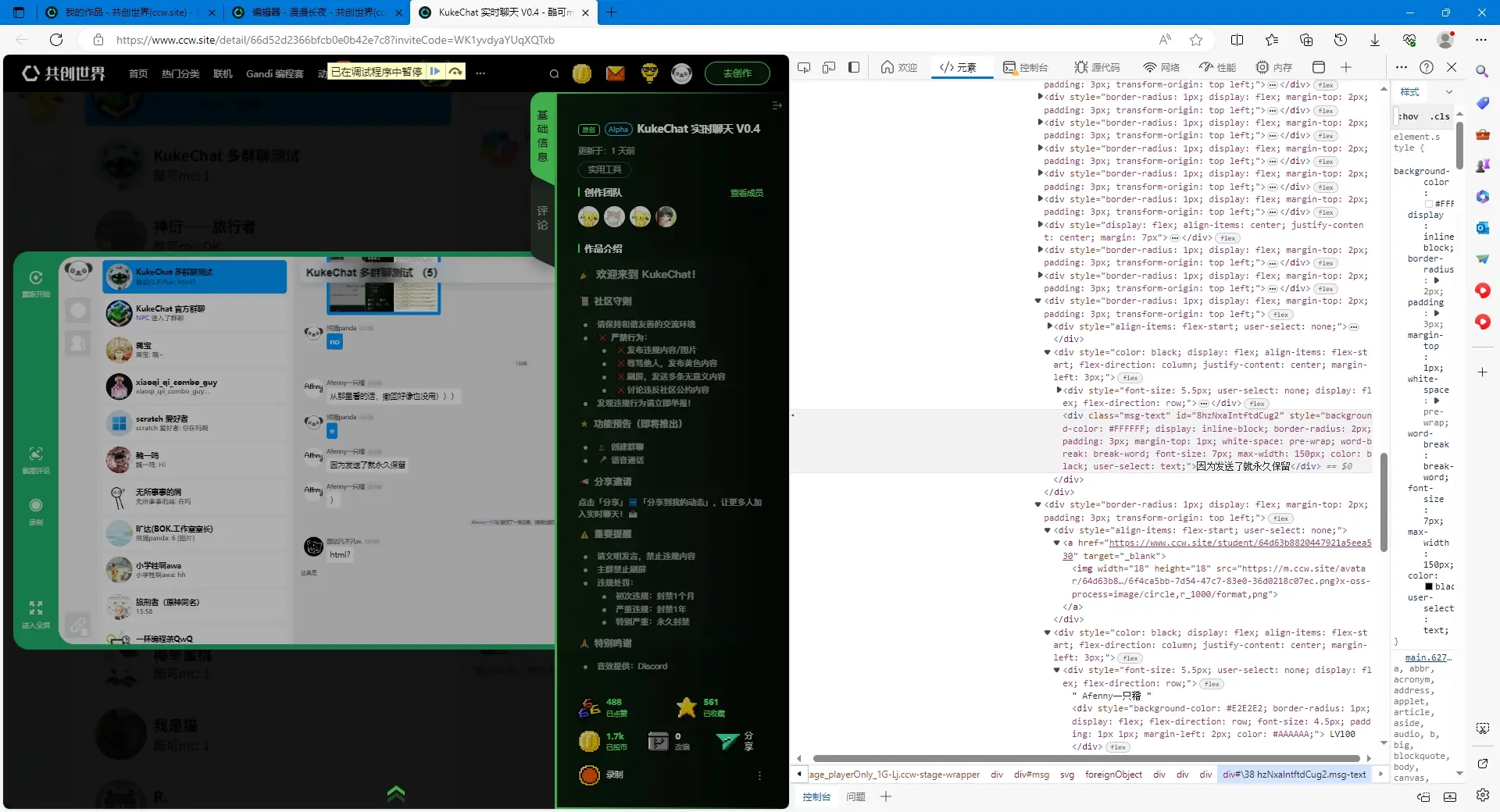This screenshot has height=812, width=1500.
Task: Select foreignObject in breadcrumb bar
Action: coord(1113,775)
